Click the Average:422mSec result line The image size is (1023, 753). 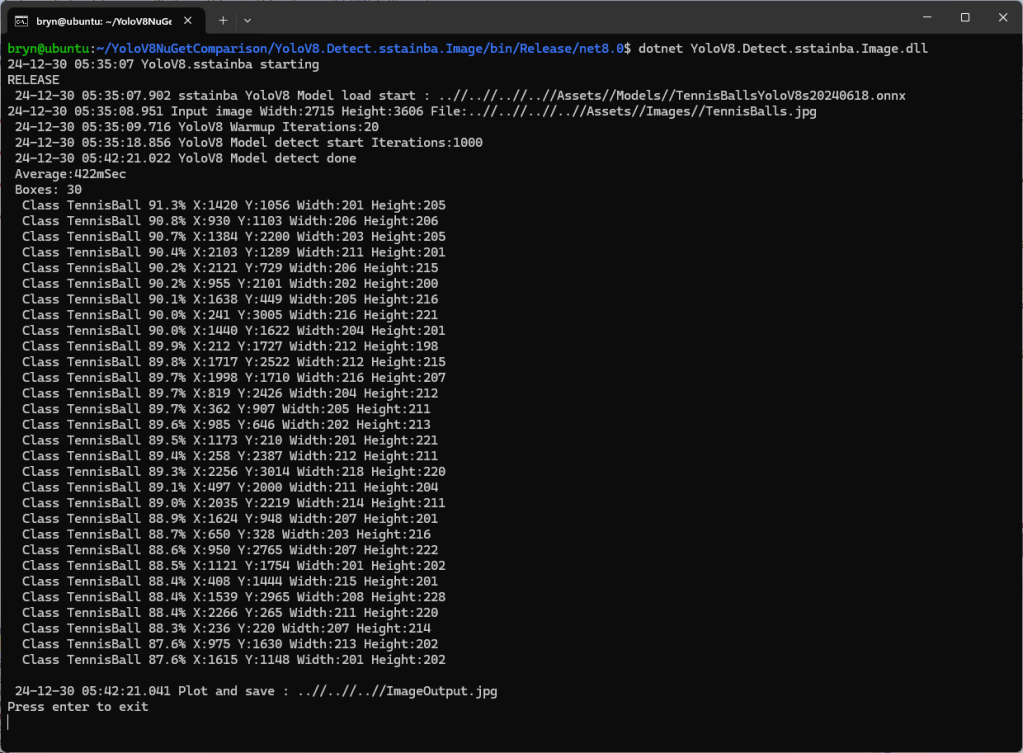click(x=70, y=174)
